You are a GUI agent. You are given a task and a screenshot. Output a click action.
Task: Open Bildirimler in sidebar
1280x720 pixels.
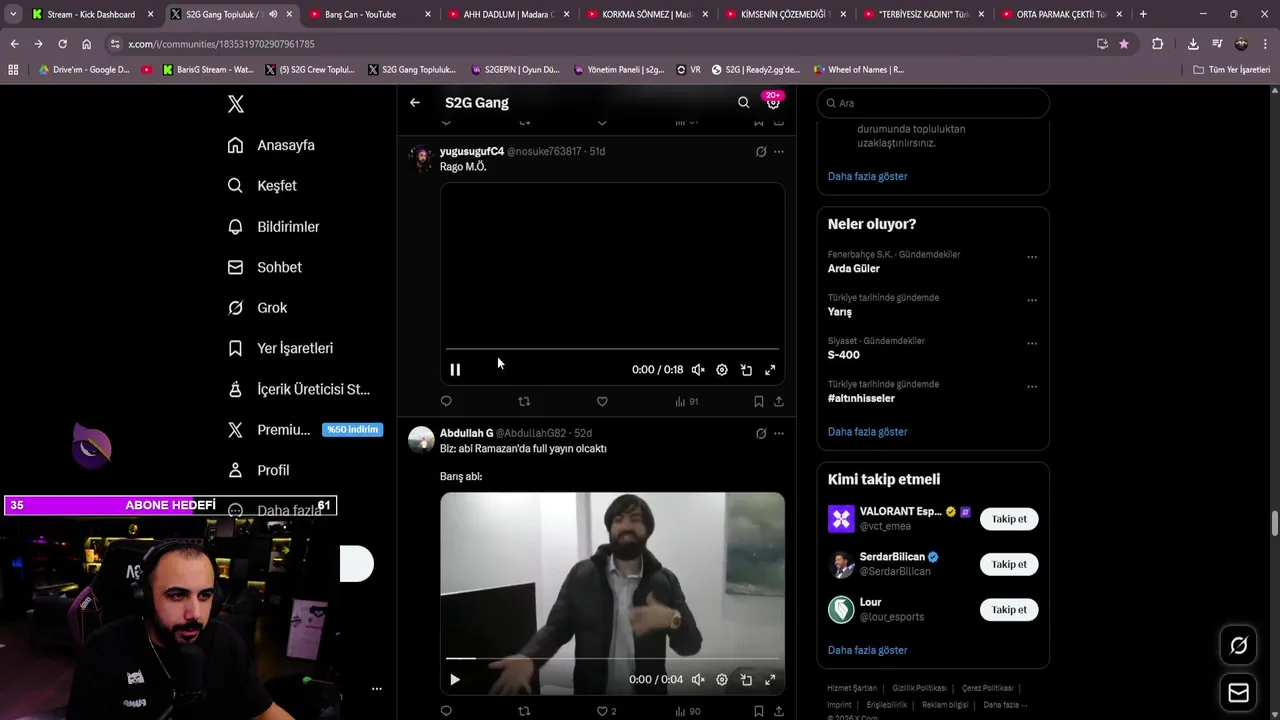click(273, 227)
